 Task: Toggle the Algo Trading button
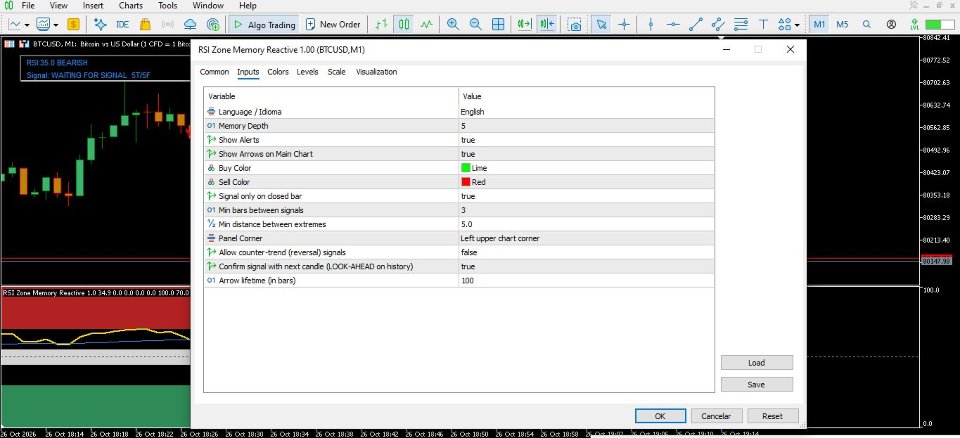click(x=264, y=25)
